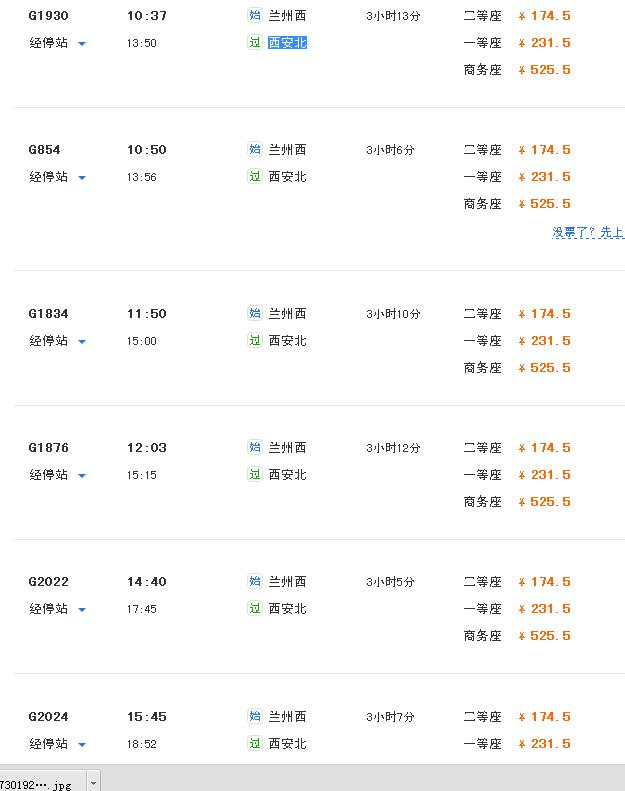The height and width of the screenshot is (791, 625).
Task: Open download item dropdown arrow beside jpg file
Action: click(x=93, y=783)
